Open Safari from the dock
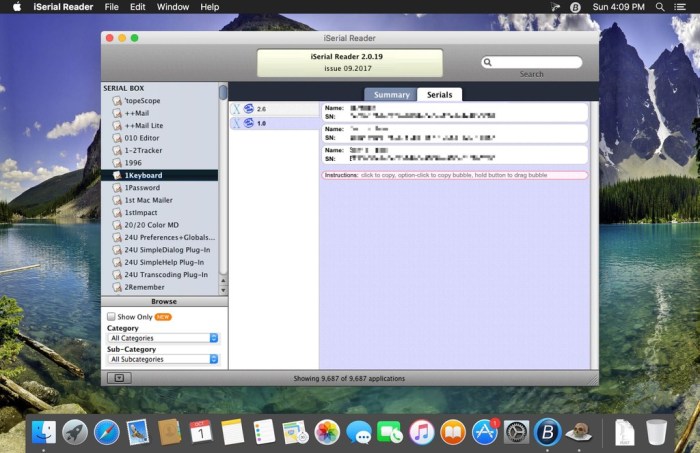The height and width of the screenshot is (453, 700). coord(106,432)
